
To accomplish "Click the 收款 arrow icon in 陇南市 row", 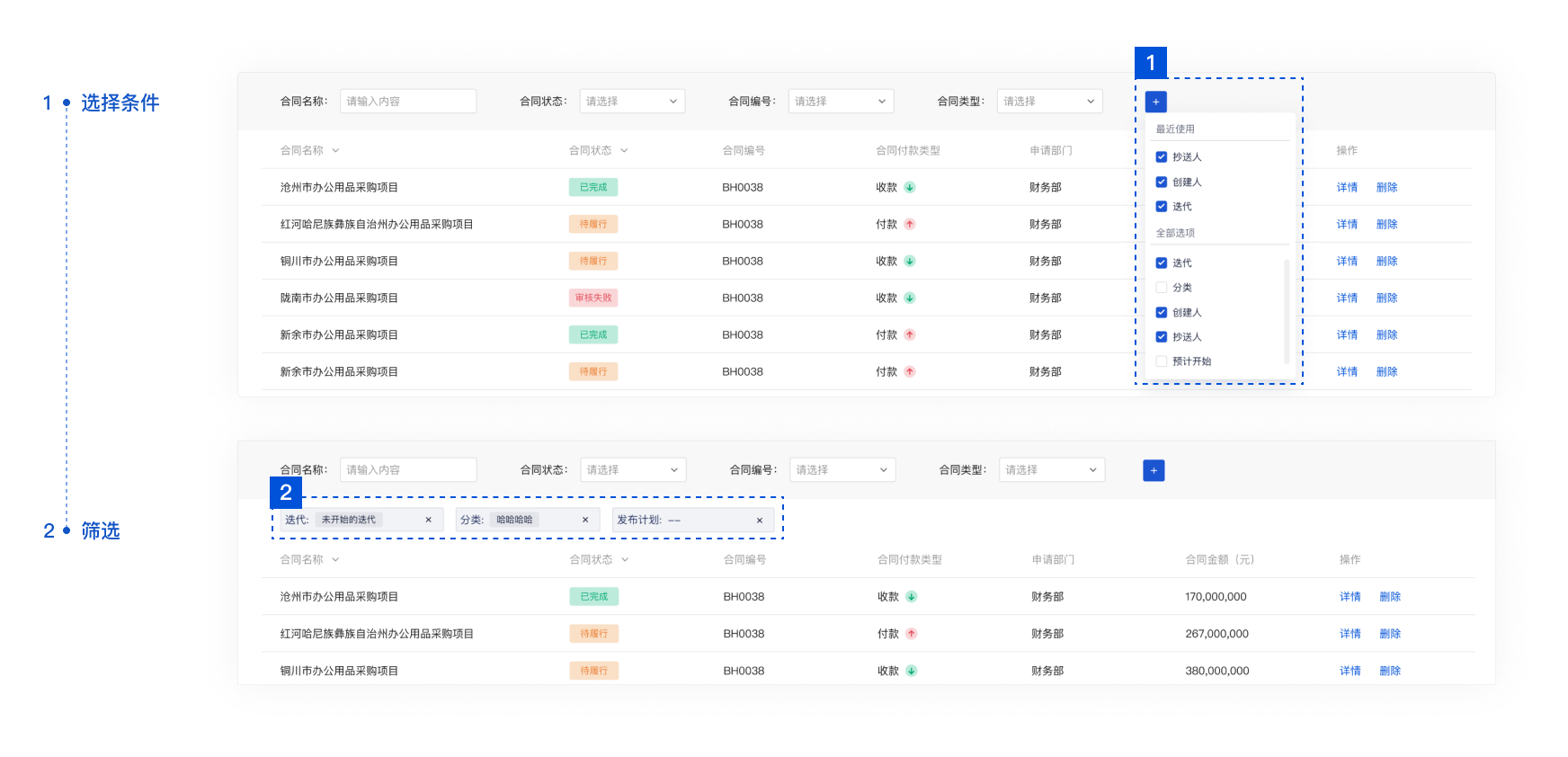I will 910,298.
